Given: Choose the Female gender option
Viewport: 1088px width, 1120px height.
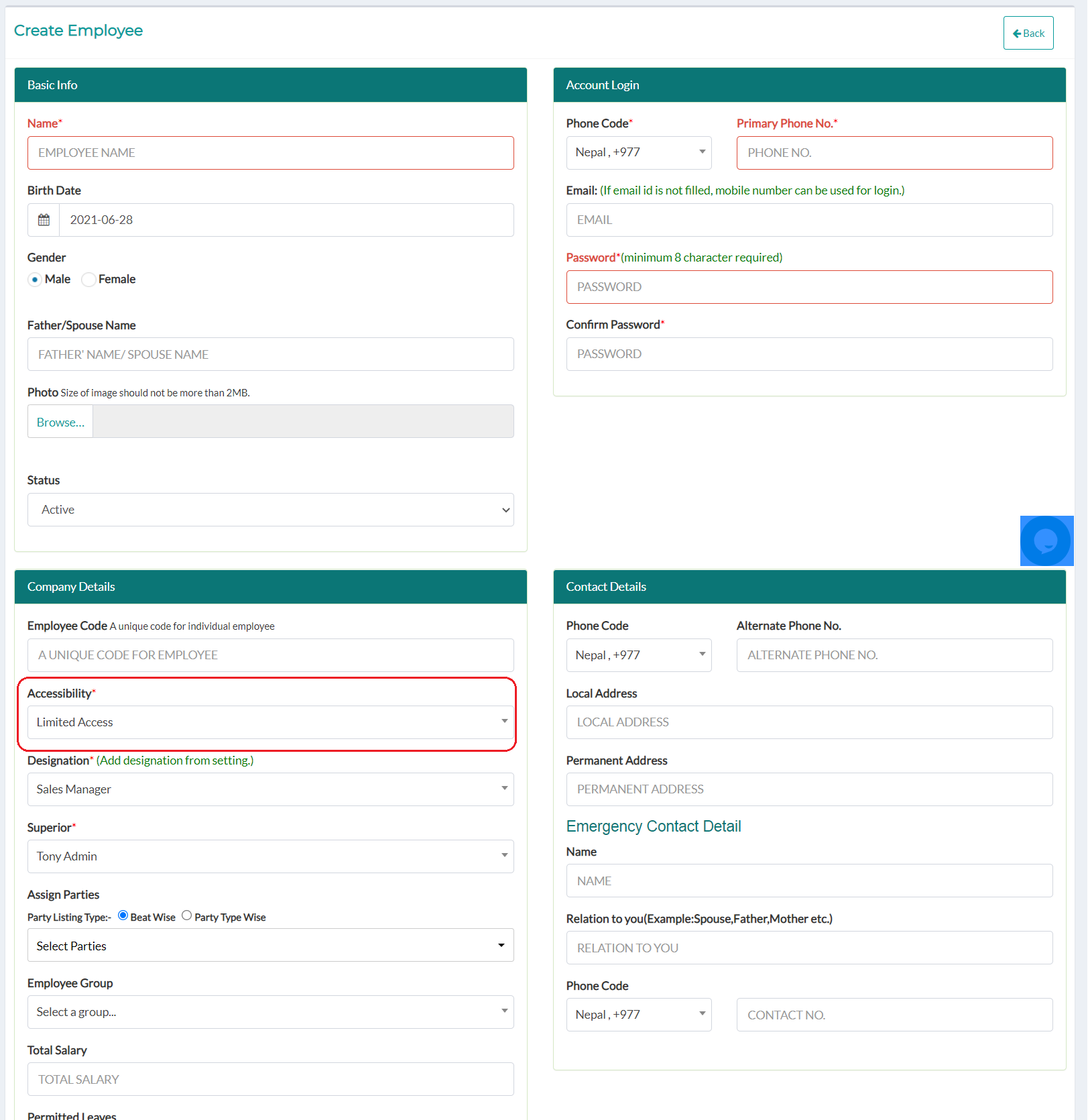Looking at the screenshot, I should (x=88, y=280).
